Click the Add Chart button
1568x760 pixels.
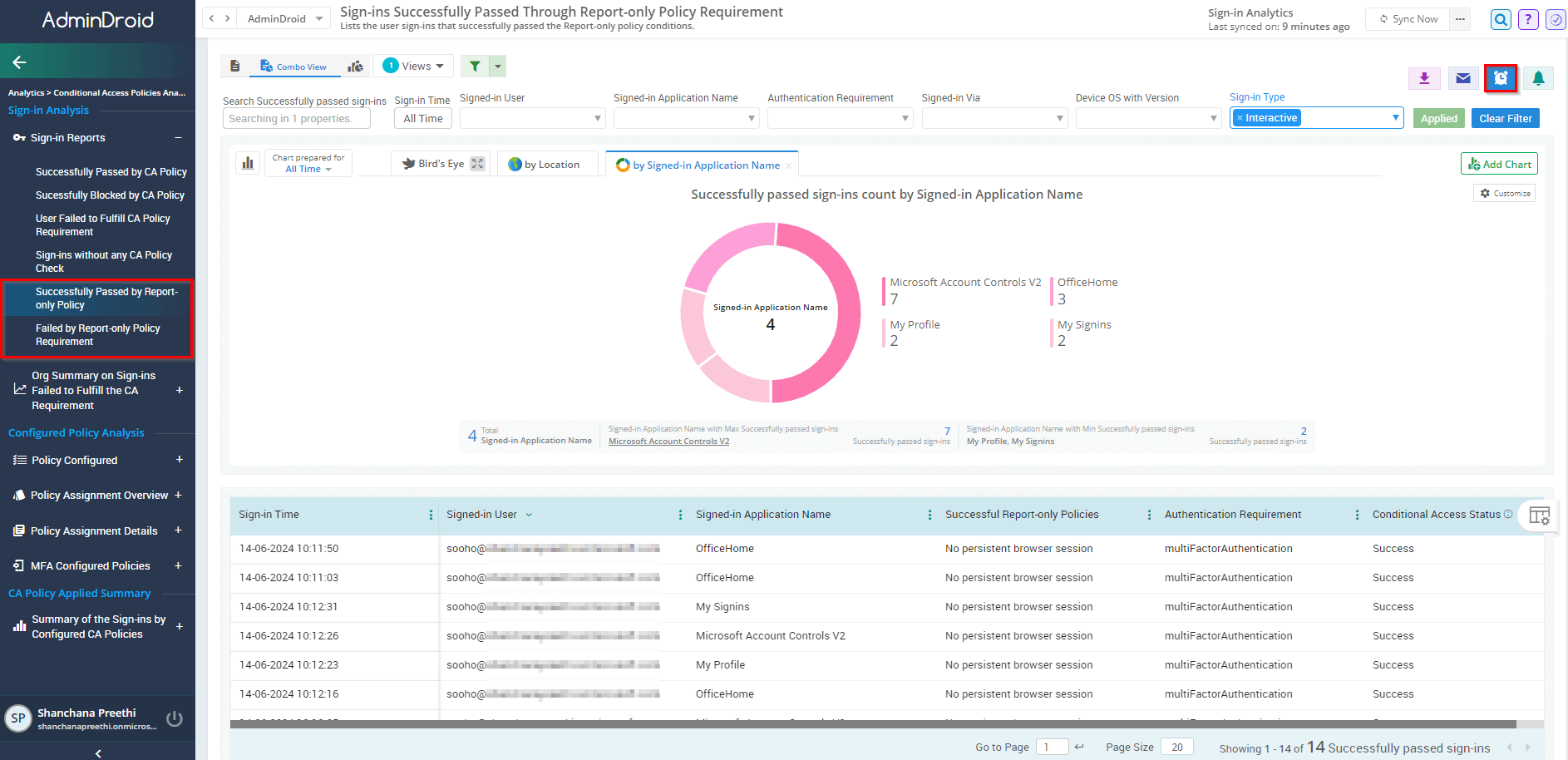1499,164
